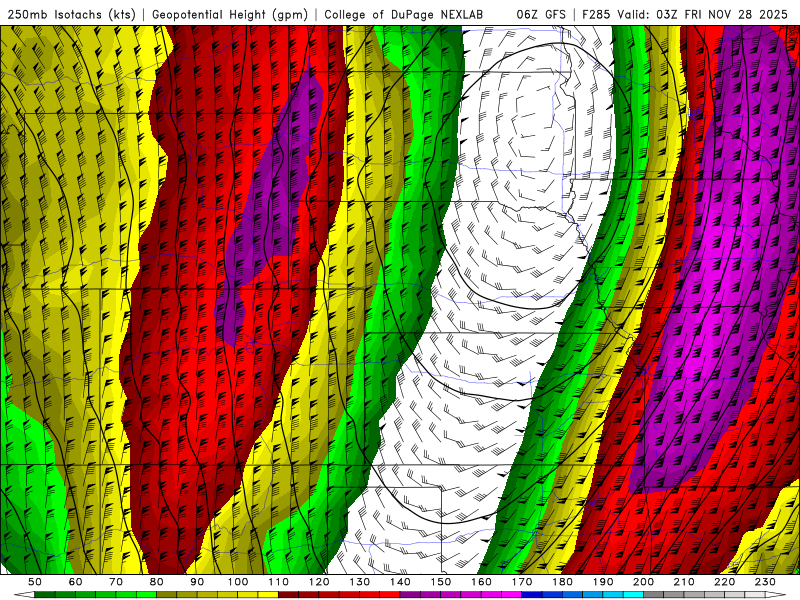Screen dimensions: 800x600
Task: Select the '06Z GFS' model run label
Action: click(541, 14)
